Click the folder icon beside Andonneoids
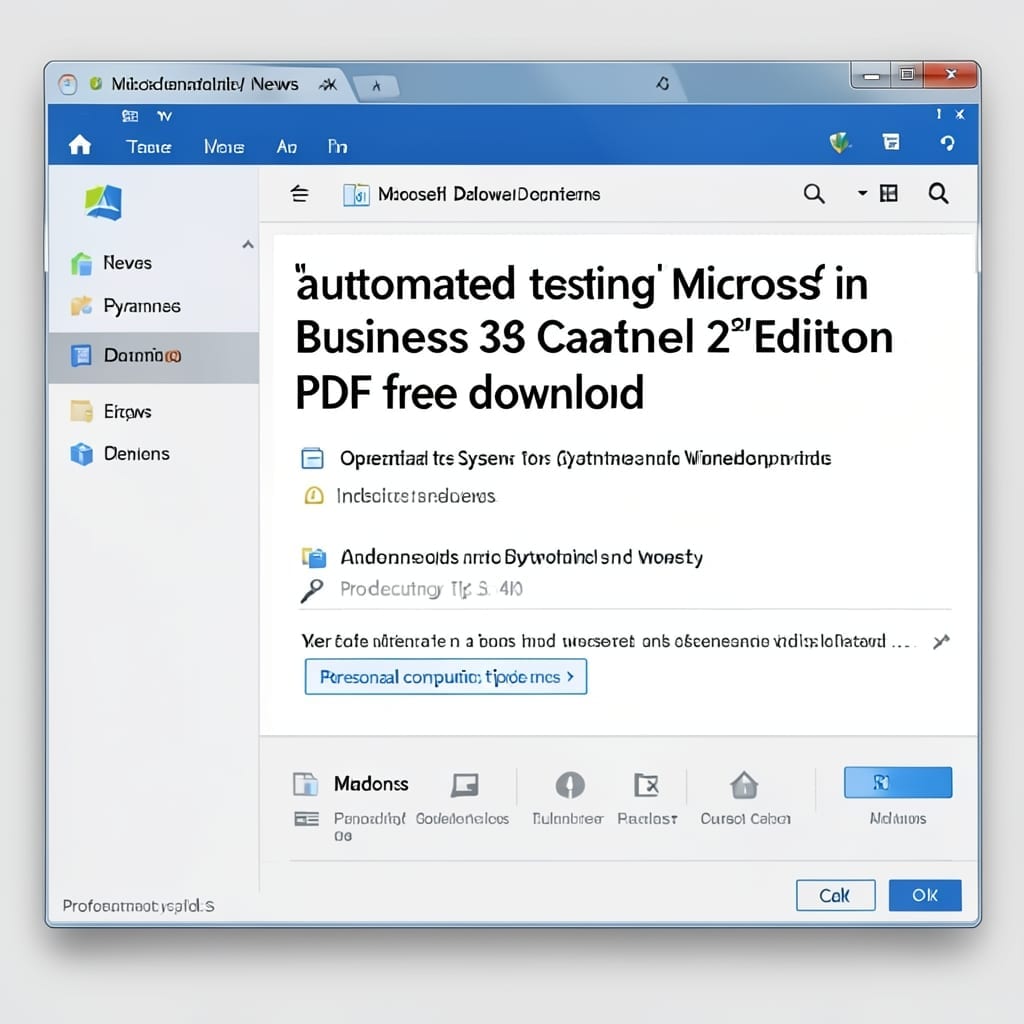This screenshot has height=1024, width=1024. tap(313, 557)
